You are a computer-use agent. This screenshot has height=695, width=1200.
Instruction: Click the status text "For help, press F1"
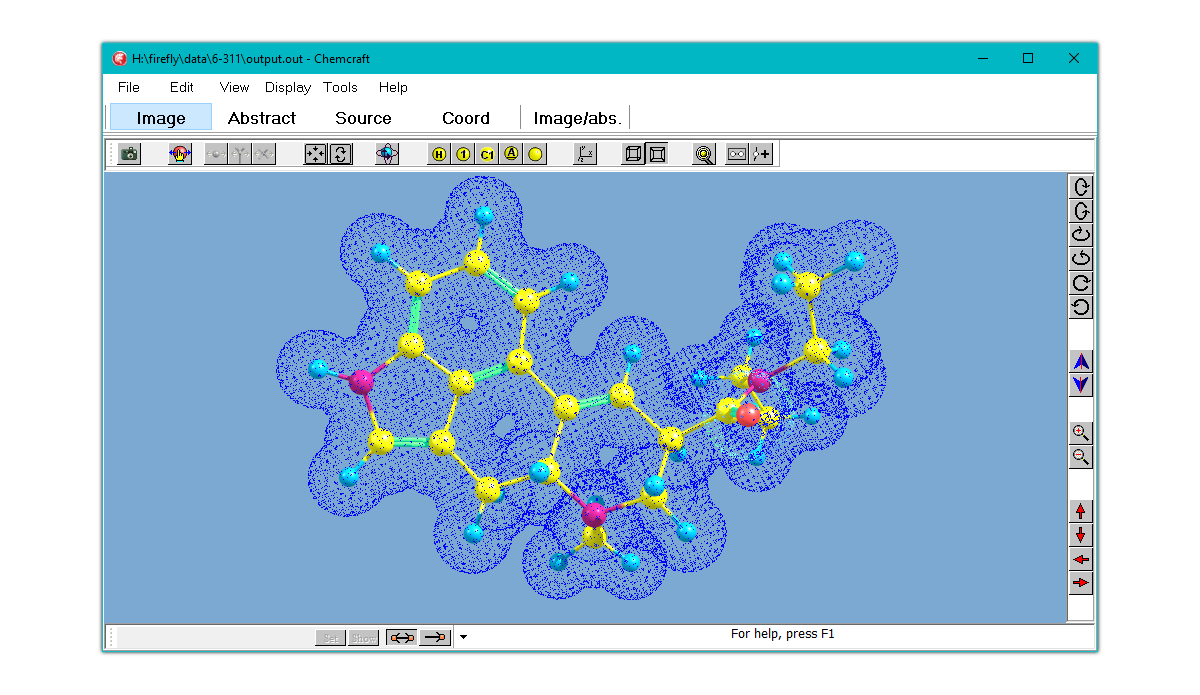click(782, 634)
